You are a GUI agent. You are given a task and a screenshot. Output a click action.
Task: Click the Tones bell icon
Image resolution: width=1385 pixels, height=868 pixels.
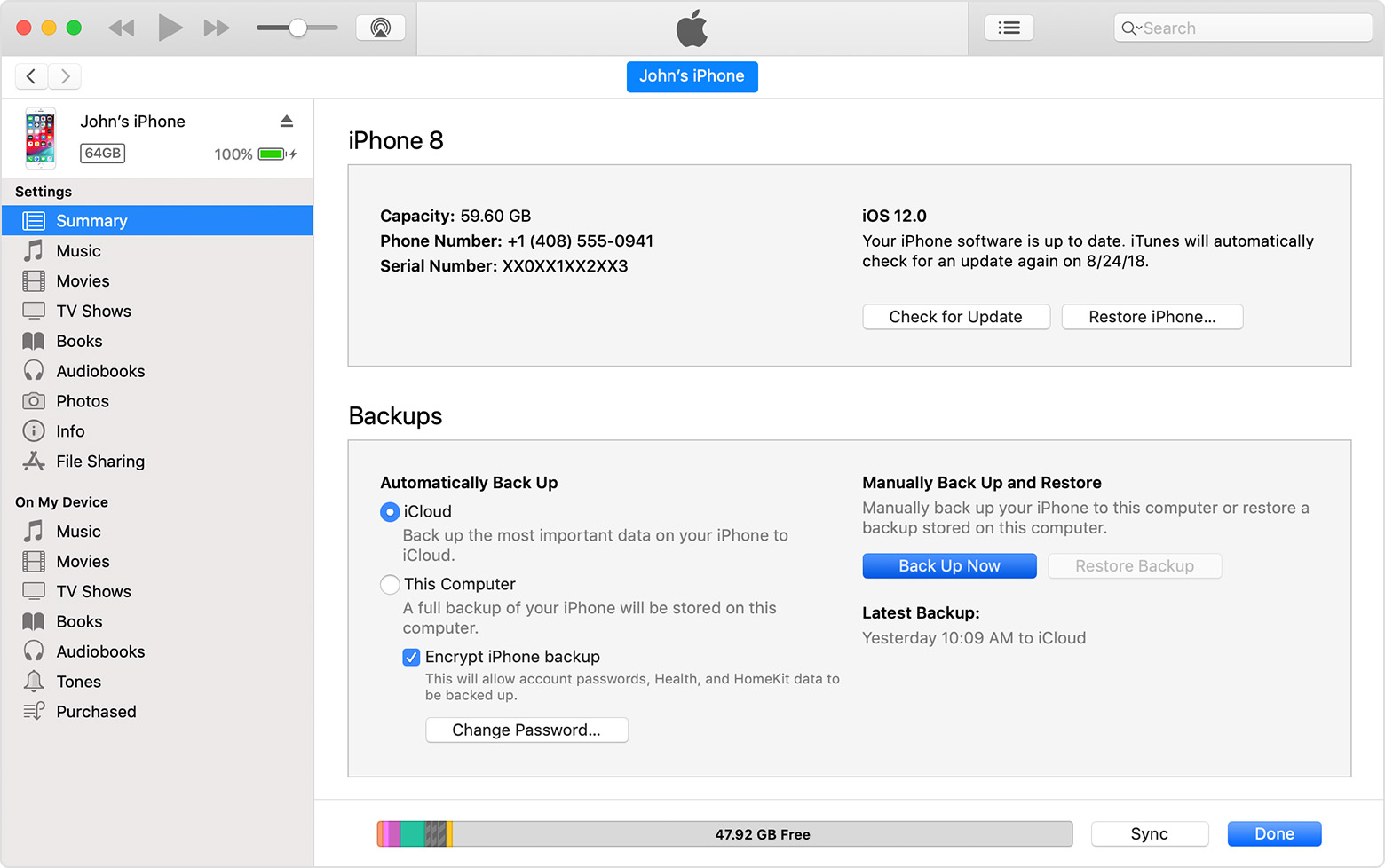click(34, 682)
